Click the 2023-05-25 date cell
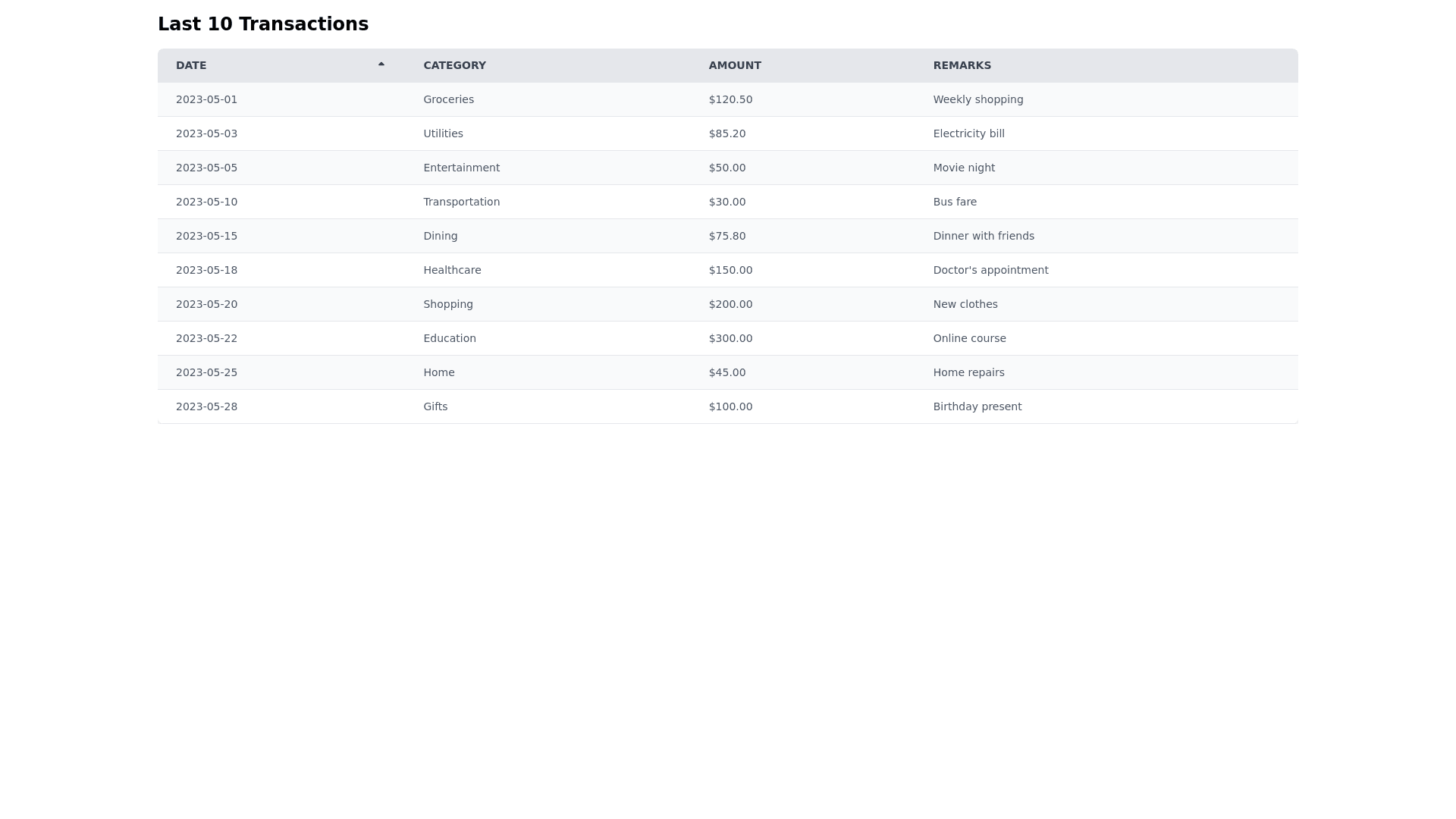1456x819 pixels. pos(206,372)
